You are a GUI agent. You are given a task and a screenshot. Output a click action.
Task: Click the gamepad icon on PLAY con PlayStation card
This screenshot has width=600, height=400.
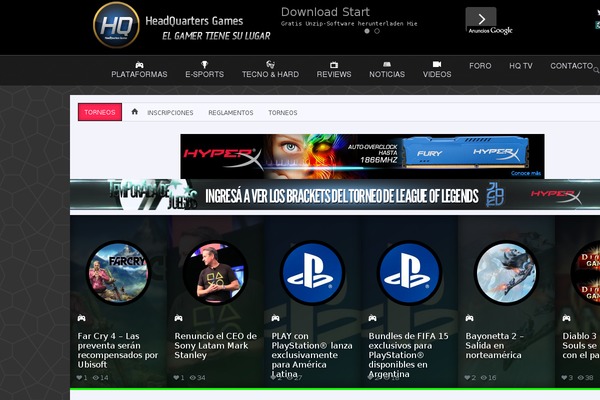pos(276,318)
